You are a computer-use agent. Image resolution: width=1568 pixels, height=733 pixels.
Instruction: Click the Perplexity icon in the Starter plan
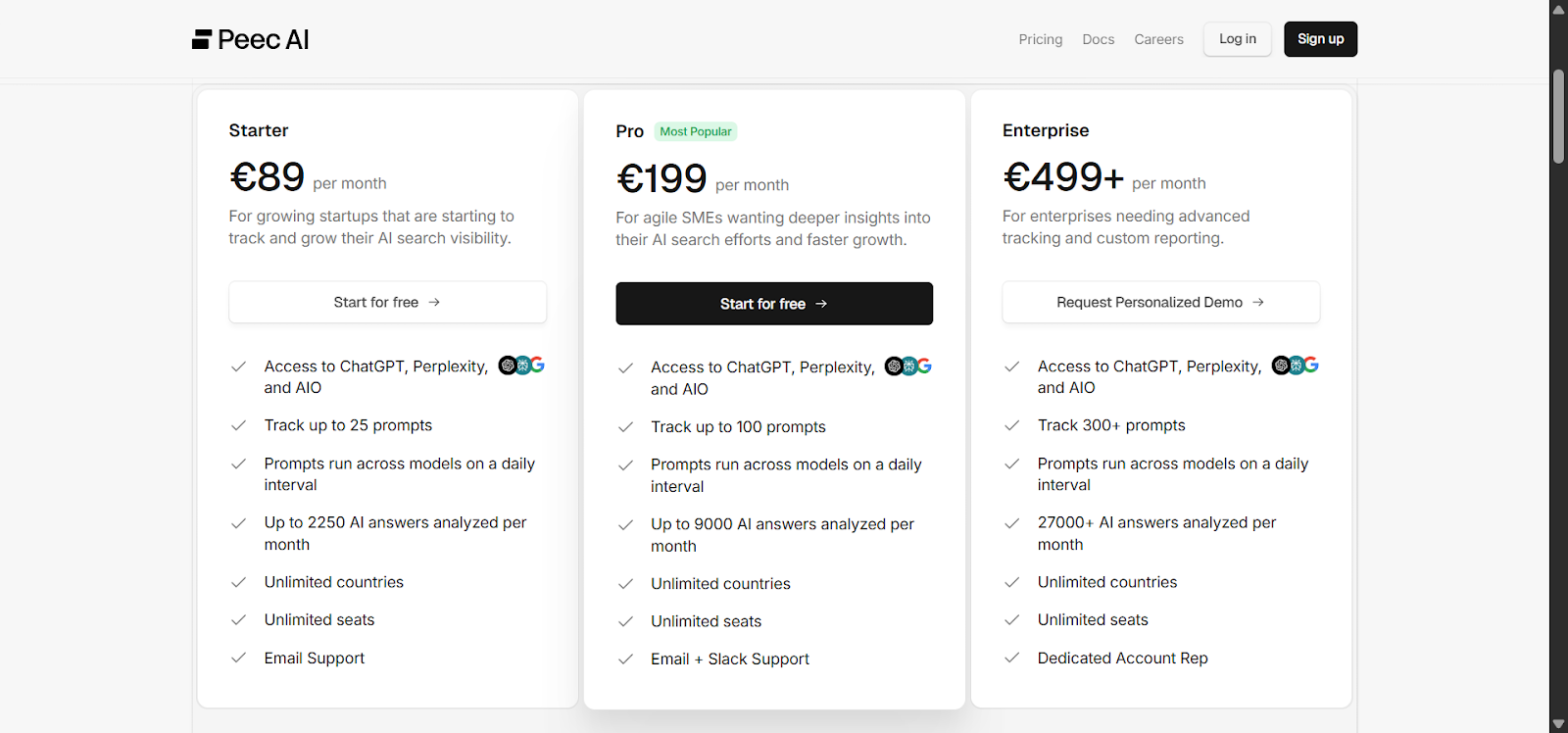click(x=522, y=366)
